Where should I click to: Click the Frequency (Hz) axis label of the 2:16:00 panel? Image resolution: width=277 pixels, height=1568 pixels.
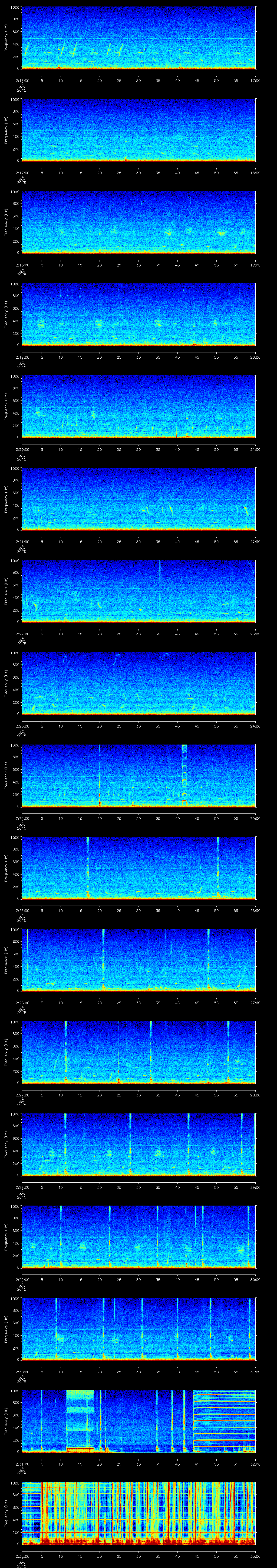(x=6, y=38)
